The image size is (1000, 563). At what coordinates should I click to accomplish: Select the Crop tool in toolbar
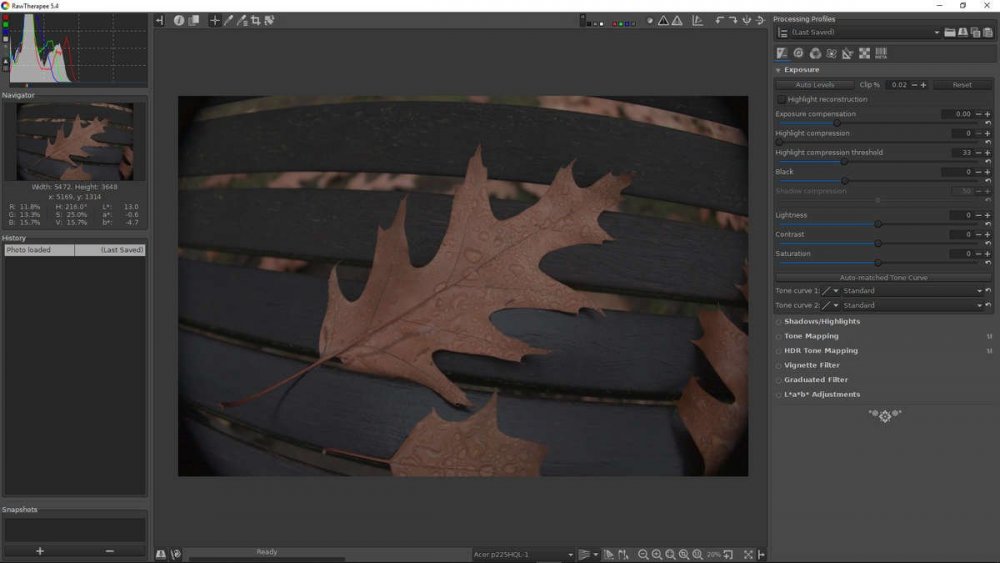coord(256,20)
